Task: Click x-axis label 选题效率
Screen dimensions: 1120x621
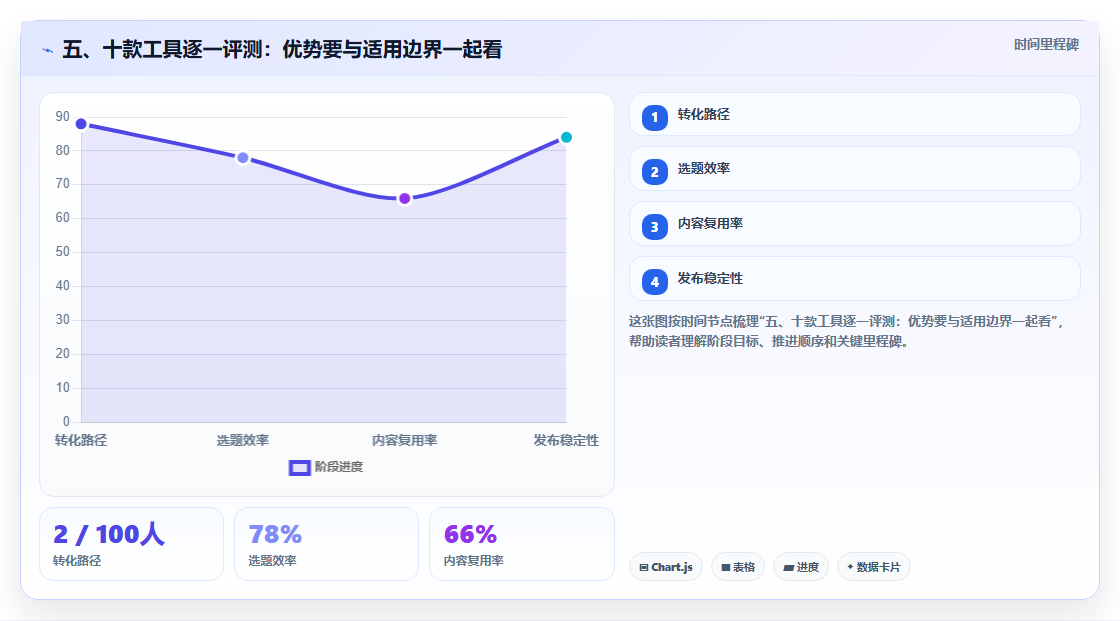Action: tap(243, 440)
